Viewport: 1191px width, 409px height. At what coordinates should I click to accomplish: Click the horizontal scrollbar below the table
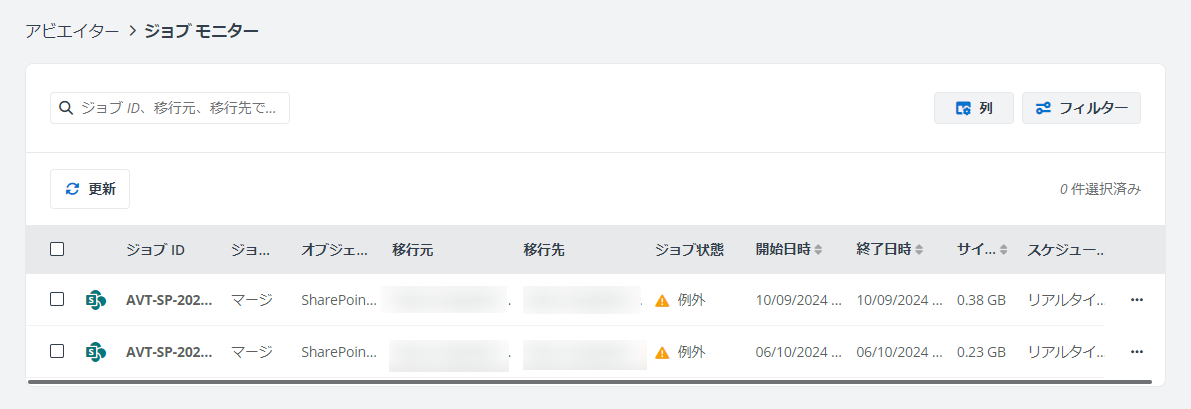tap(589, 382)
